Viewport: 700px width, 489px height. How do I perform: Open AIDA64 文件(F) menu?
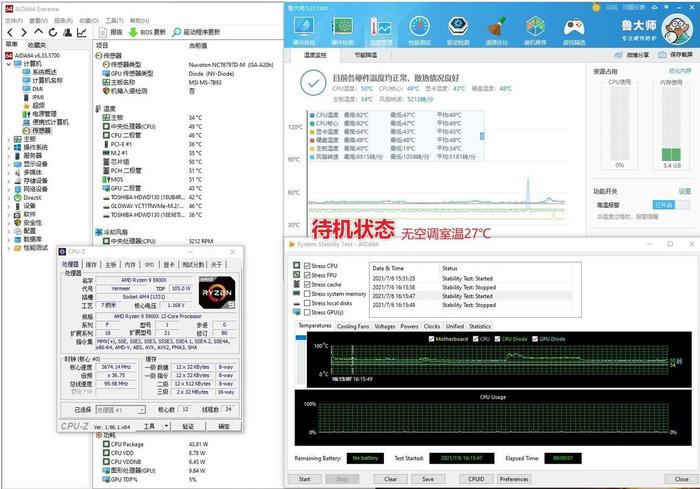click(13, 21)
